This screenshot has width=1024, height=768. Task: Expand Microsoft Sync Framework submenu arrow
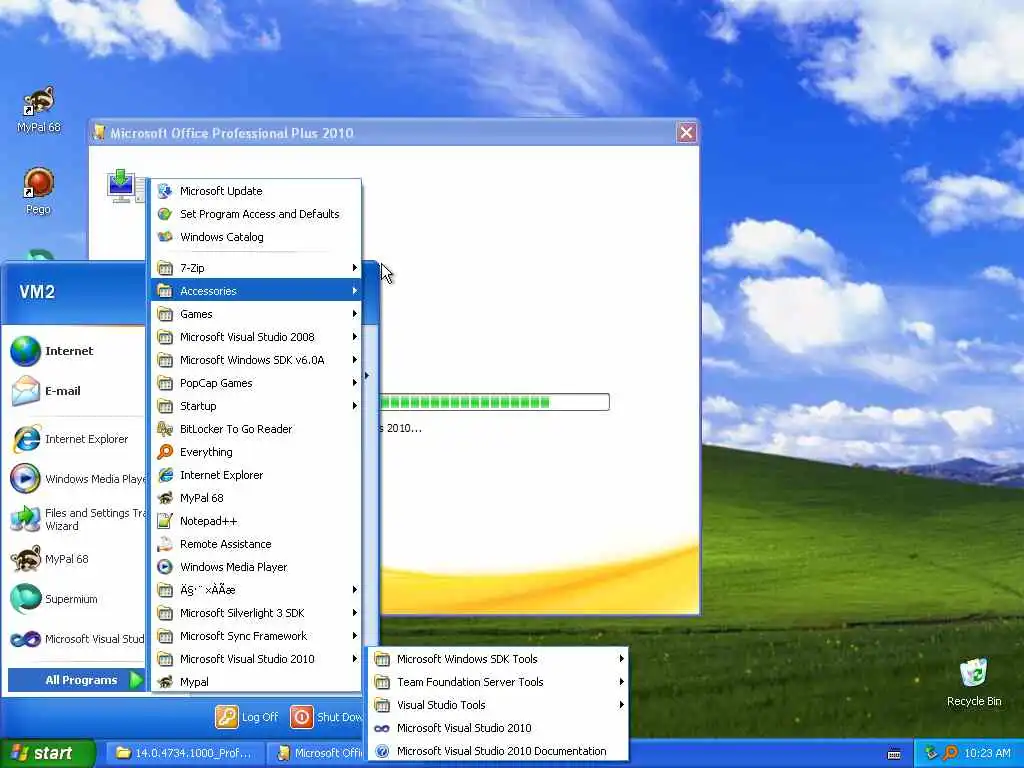355,636
